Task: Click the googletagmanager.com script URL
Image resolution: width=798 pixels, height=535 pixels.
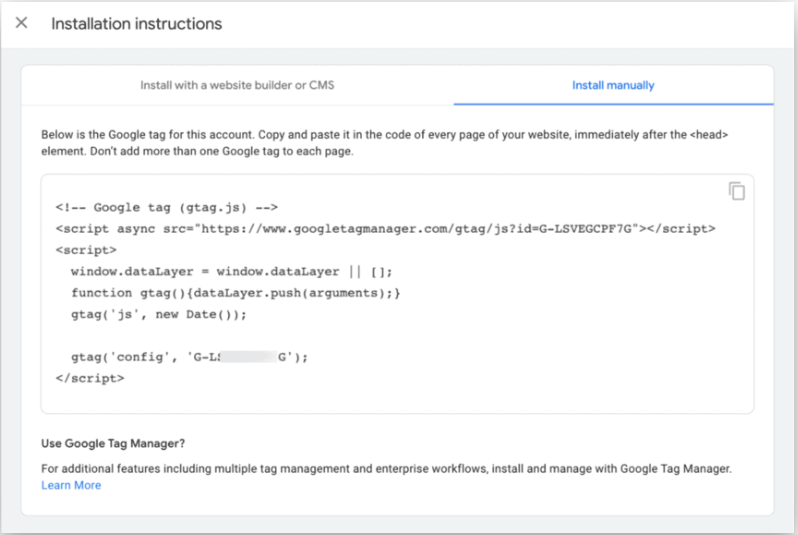Action: pyautogui.click(x=416, y=229)
